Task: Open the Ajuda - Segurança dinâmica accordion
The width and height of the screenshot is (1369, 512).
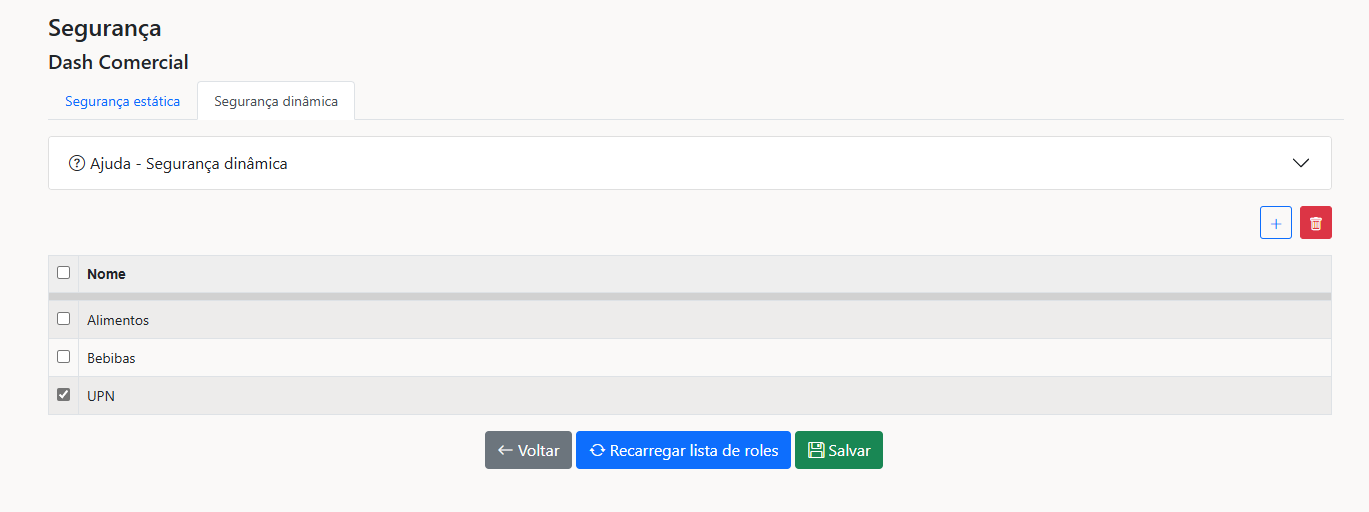Action: click(189, 163)
